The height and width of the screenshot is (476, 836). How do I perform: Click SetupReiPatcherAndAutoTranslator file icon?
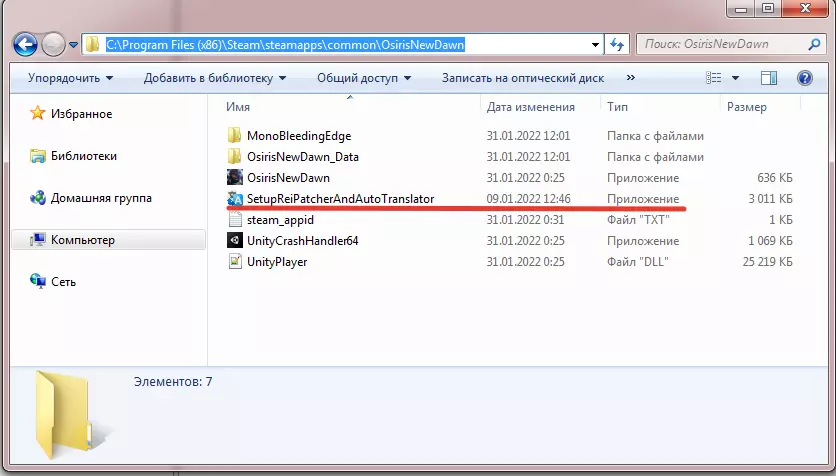coord(235,199)
